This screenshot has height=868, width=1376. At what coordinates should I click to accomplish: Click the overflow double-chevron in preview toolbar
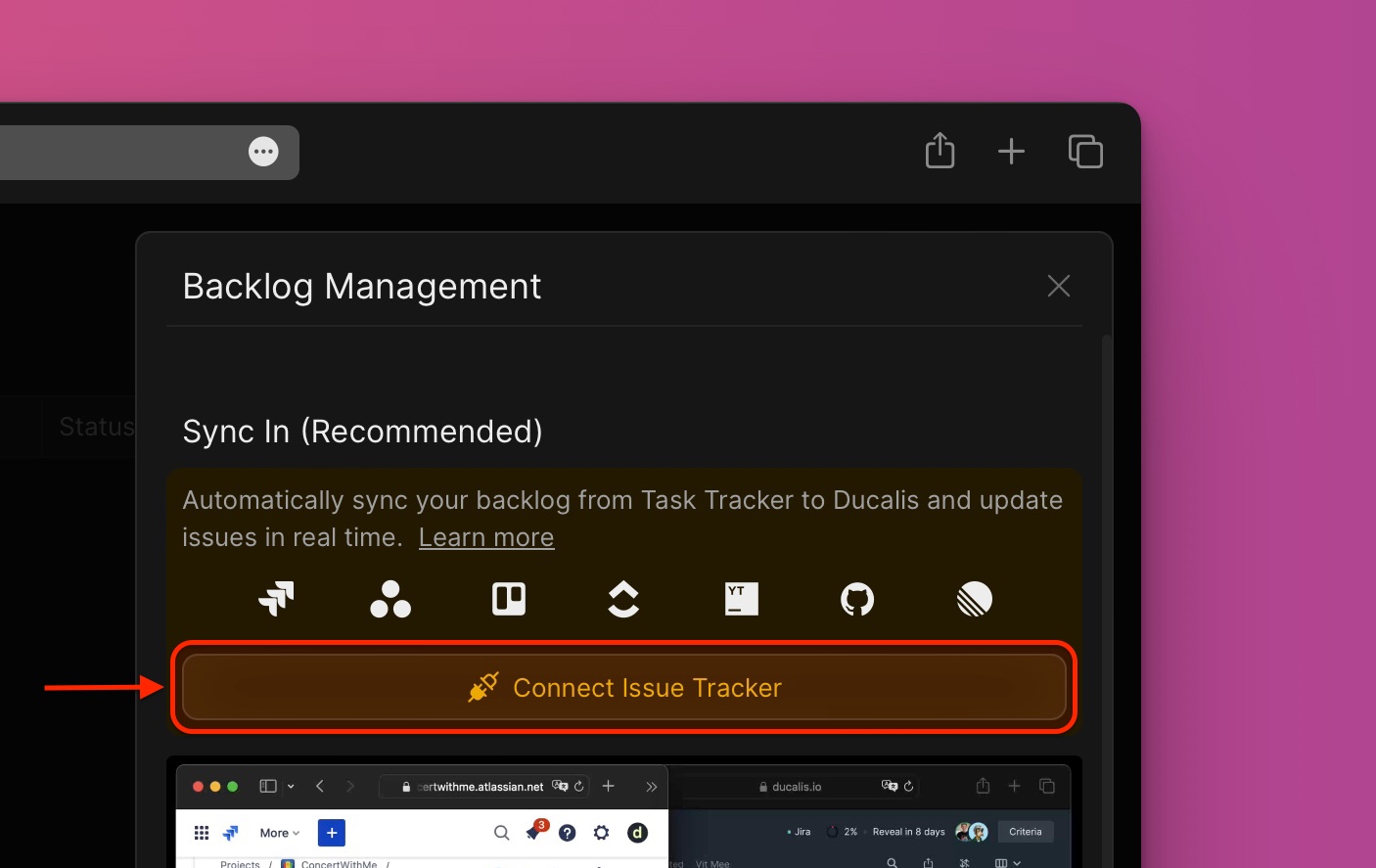651,786
